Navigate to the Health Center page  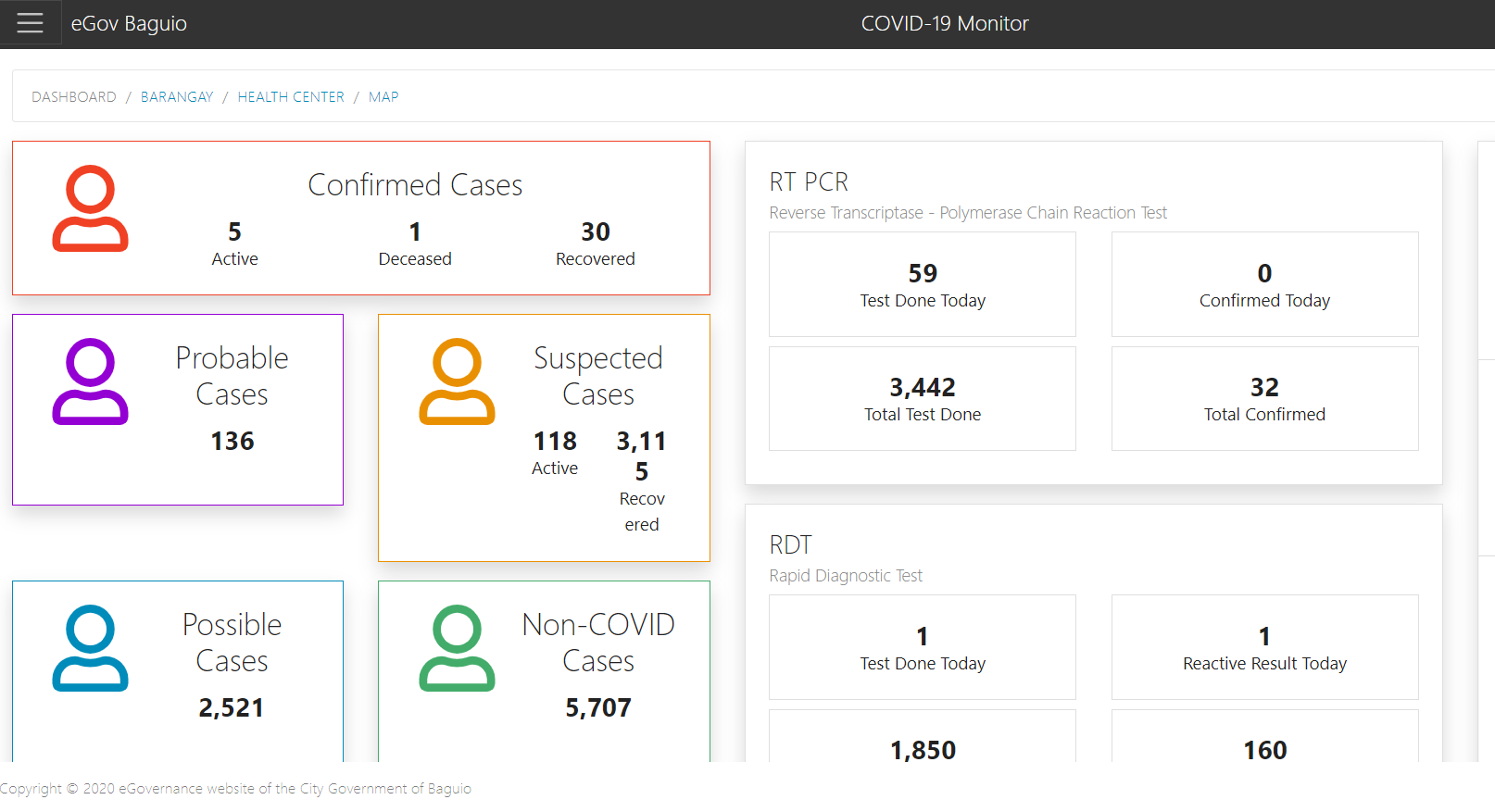(x=291, y=97)
